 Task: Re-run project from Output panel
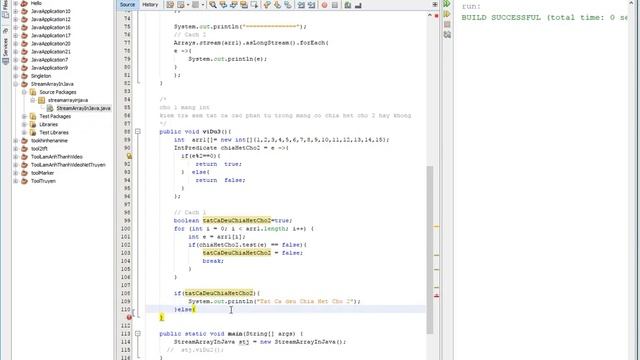coord(447,4)
